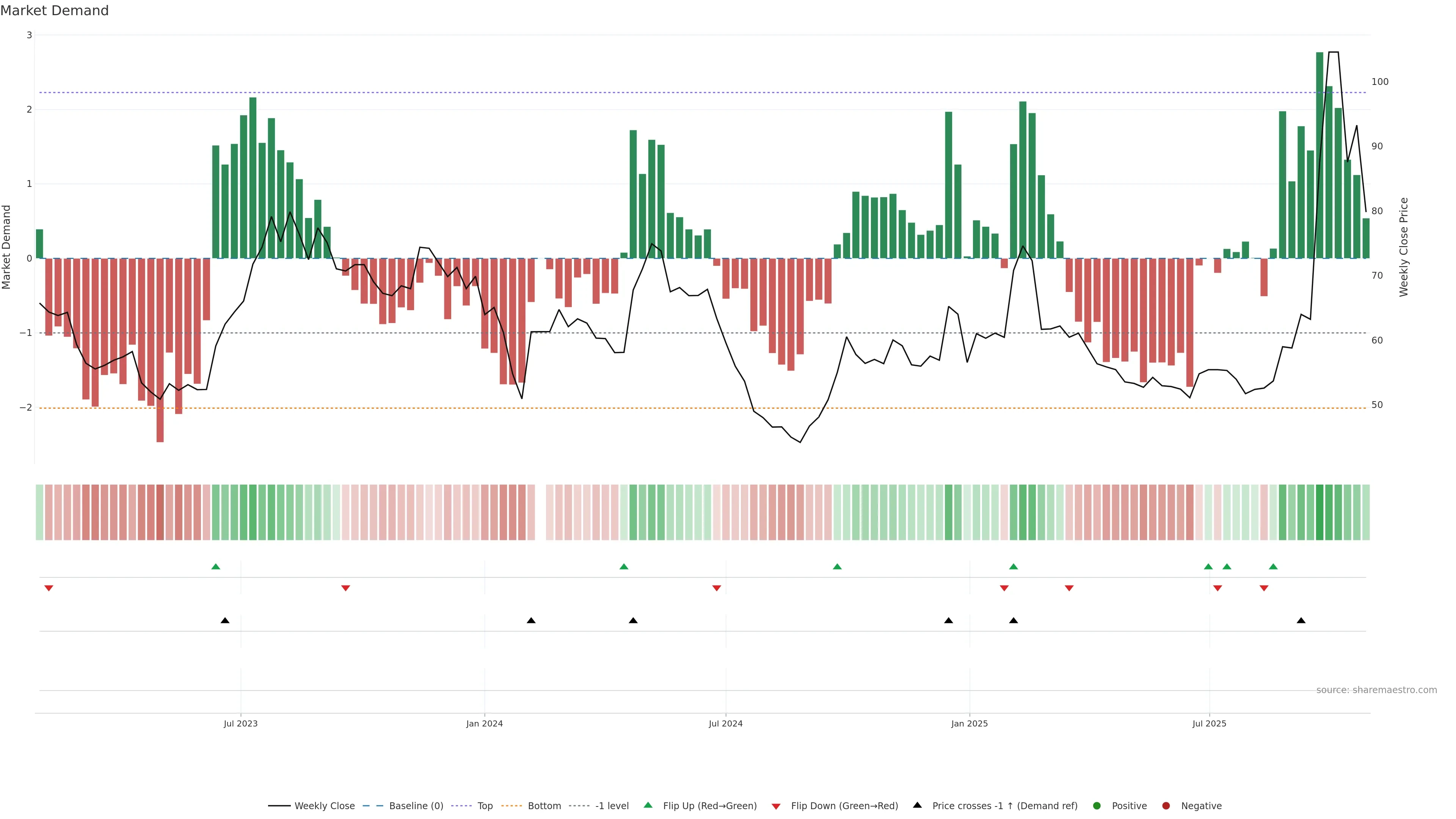Click black Price crosses triangle in legend
This screenshot has width=1456, height=819.
917,805
